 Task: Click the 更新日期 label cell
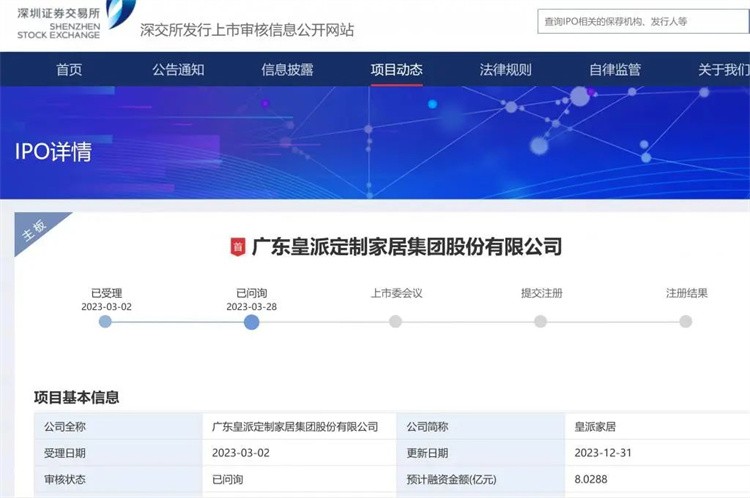[481, 453]
